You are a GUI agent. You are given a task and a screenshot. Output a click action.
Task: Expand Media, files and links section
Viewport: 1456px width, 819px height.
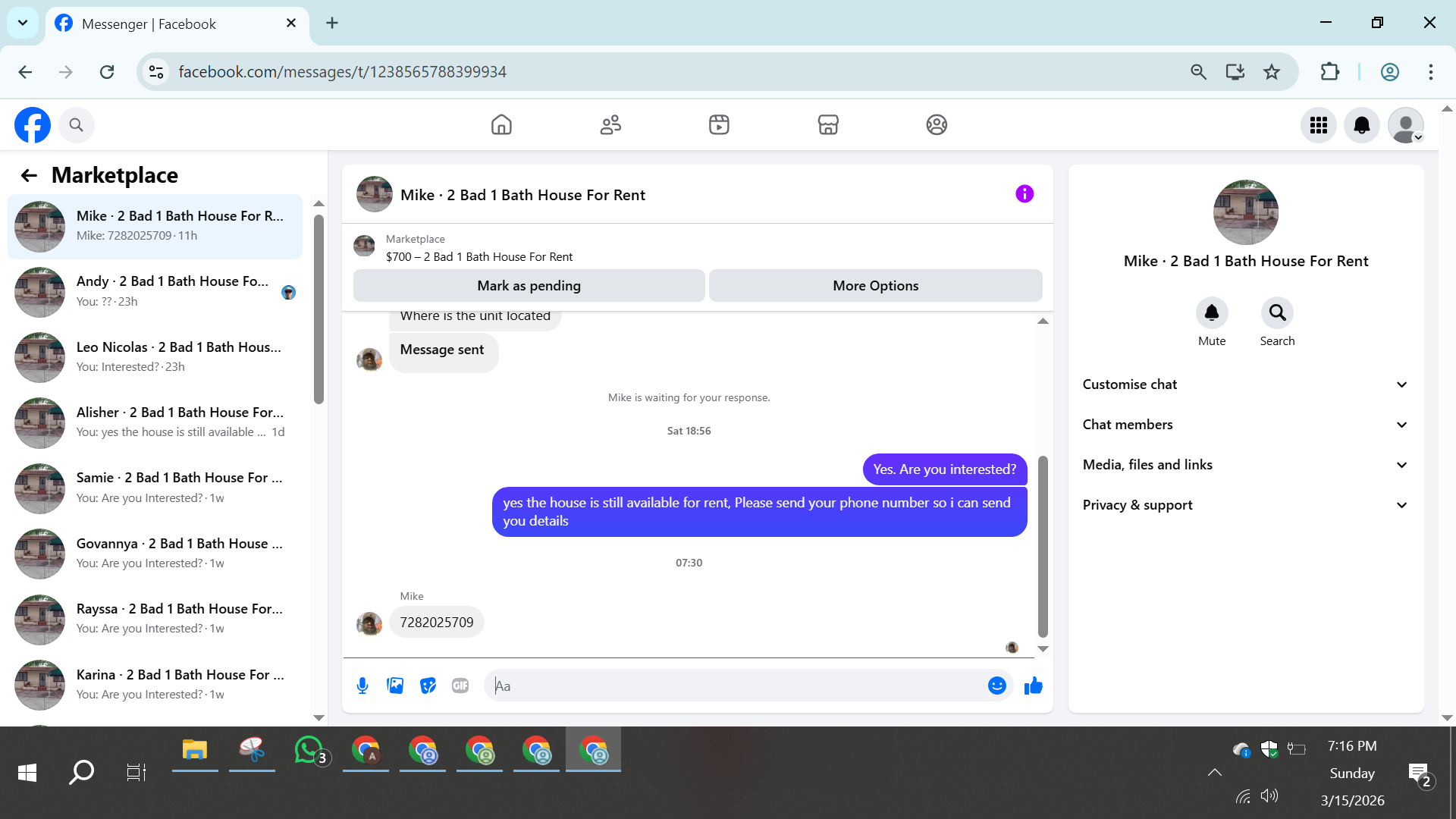(x=1245, y=465)
